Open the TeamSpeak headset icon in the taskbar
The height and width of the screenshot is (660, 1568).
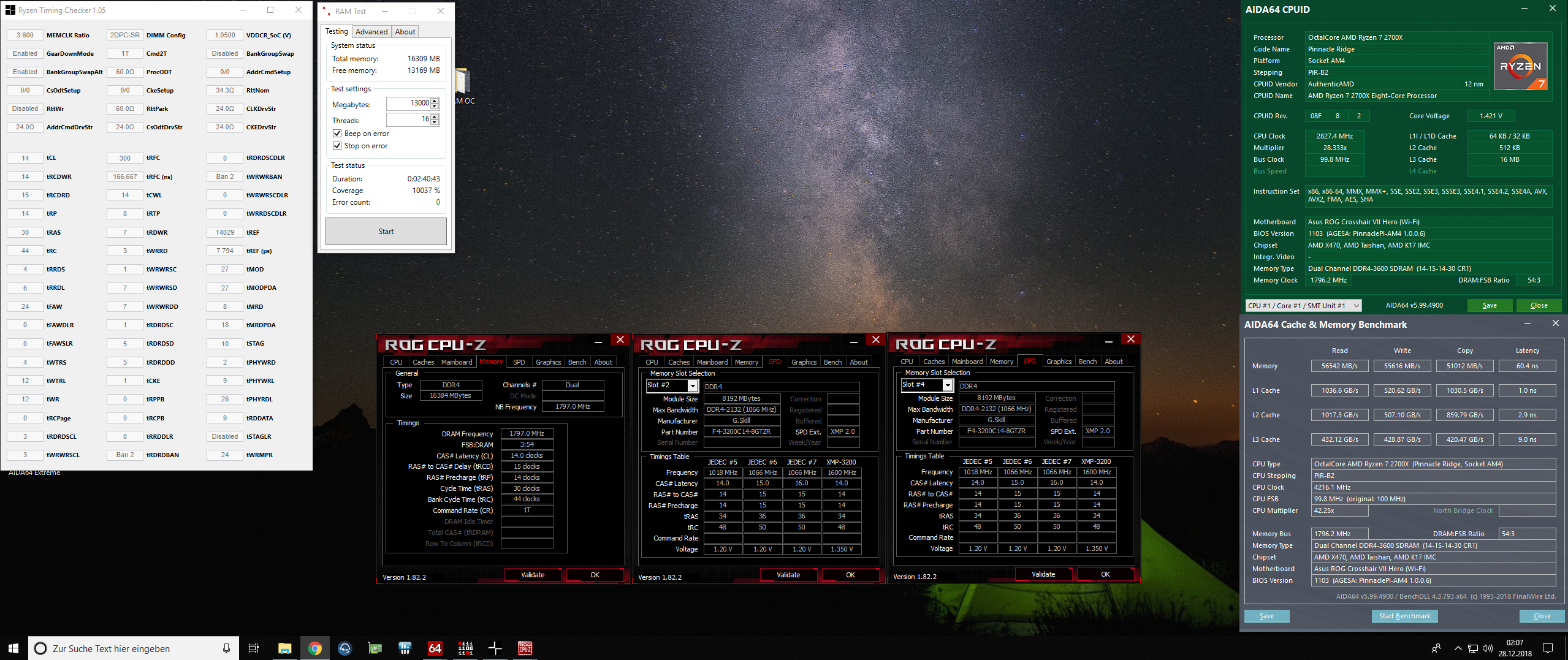(344, 648)
